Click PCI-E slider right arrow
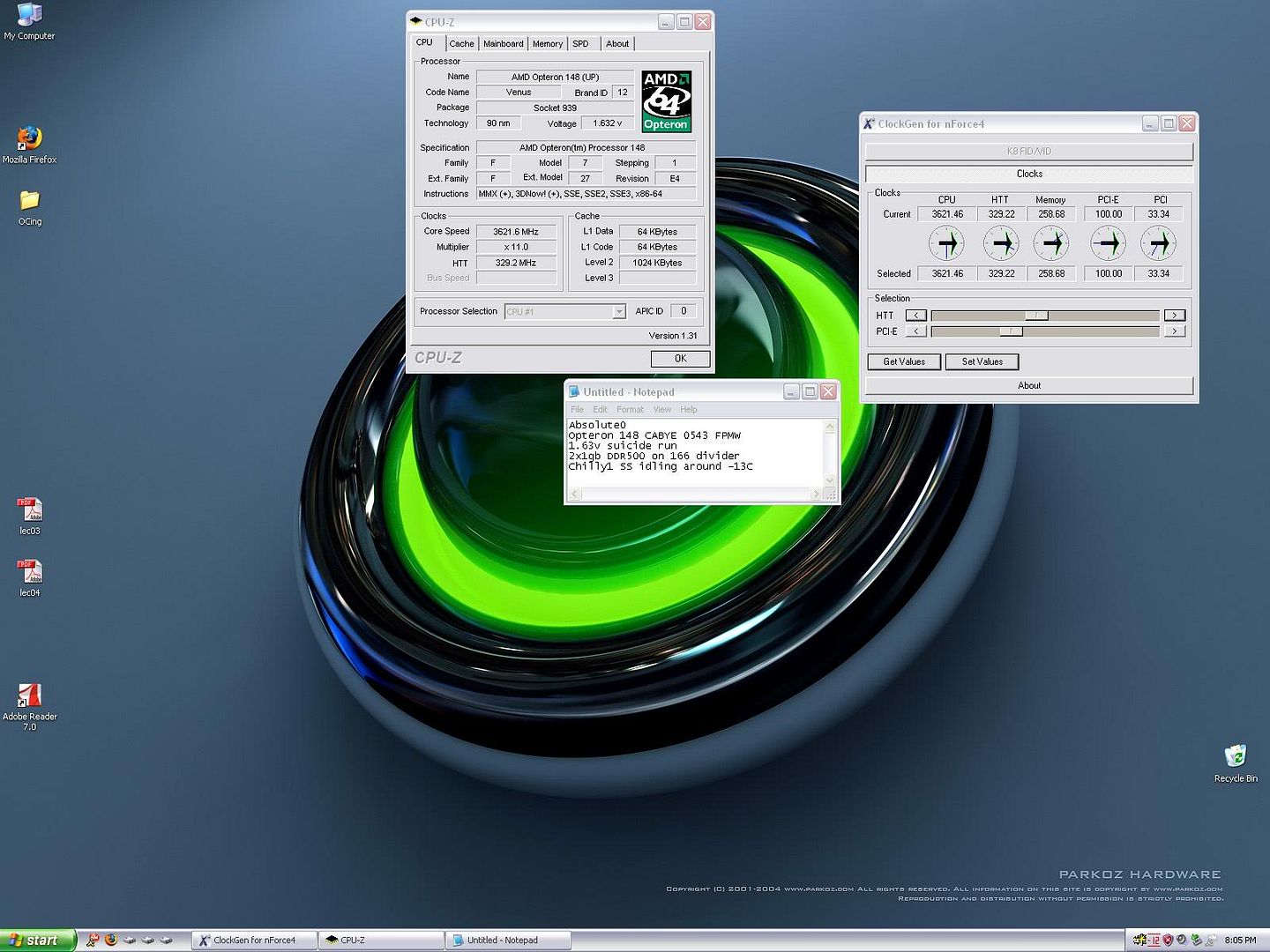The image size is (1270, 952). pos(1175,331)
